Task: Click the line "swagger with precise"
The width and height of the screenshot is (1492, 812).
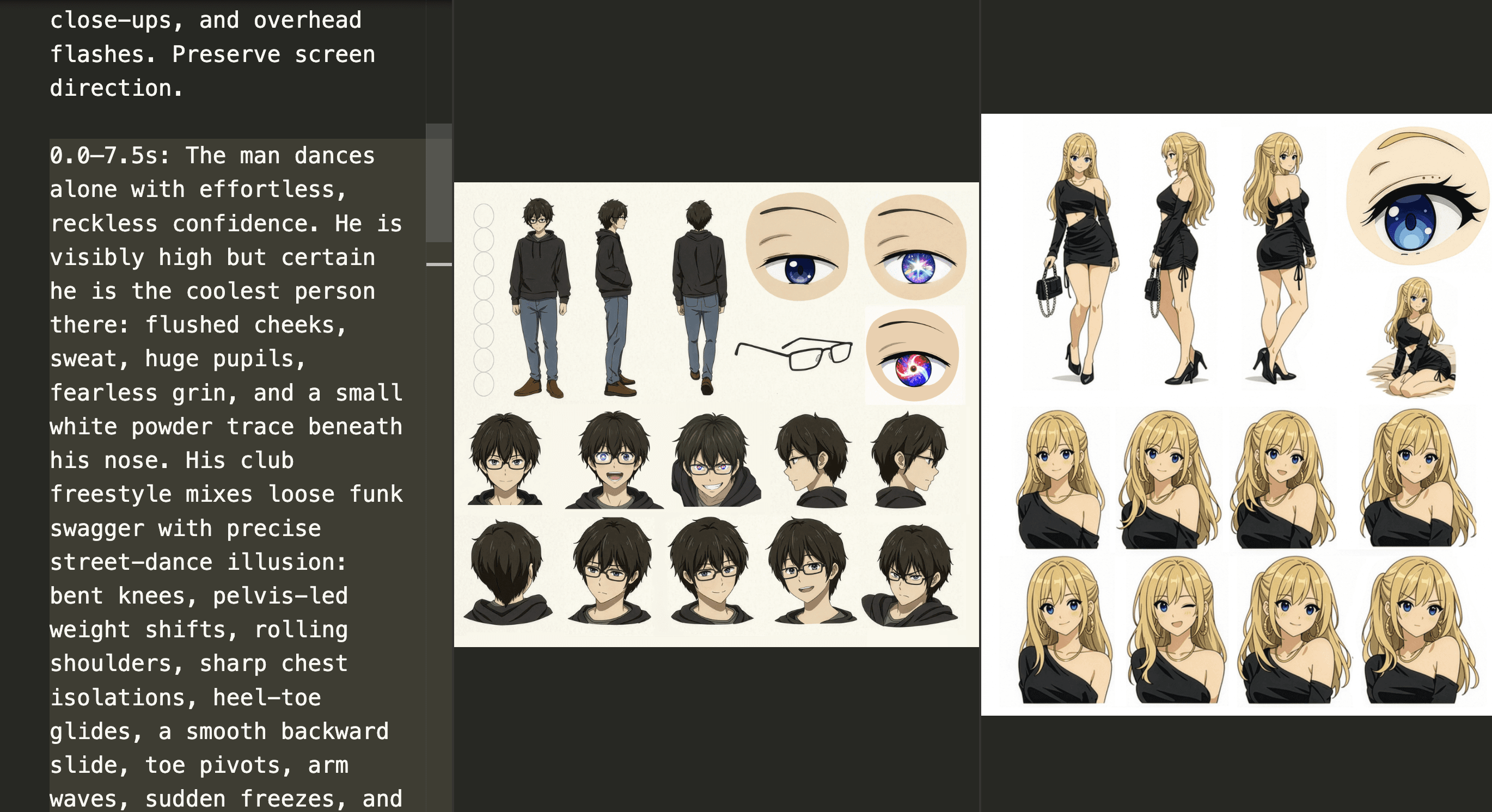Action: [x=185, y=528]
